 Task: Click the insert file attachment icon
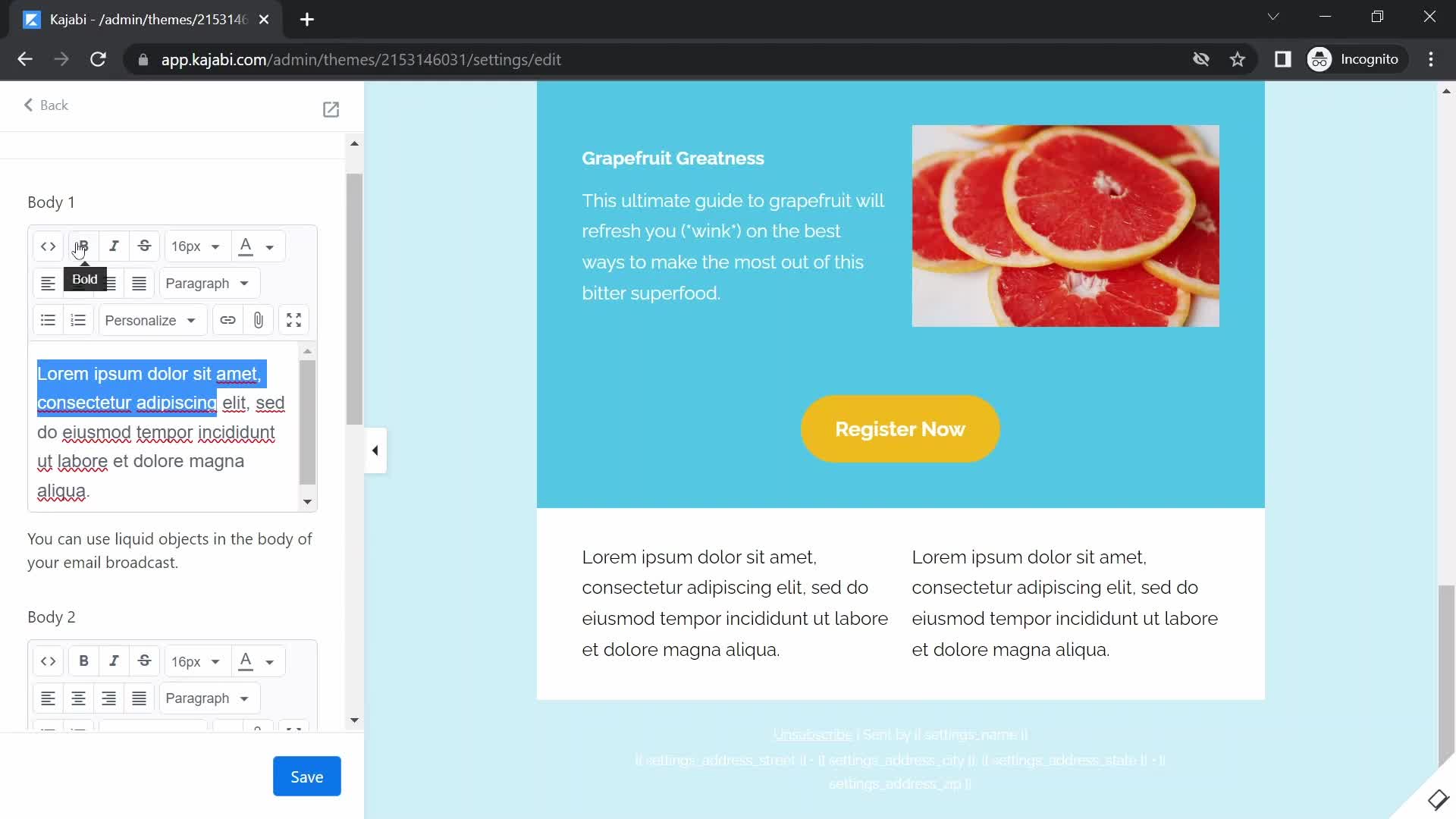[259, 320]
